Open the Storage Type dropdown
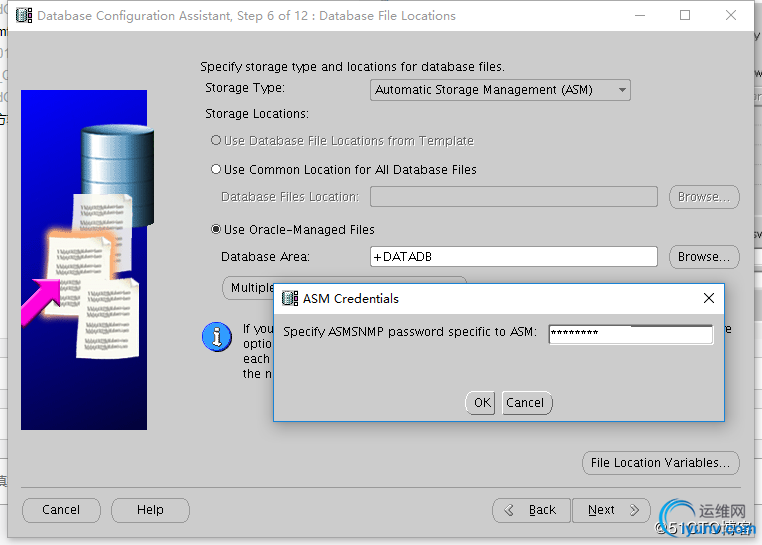The image size is (762, 545). tap(500, 90)
